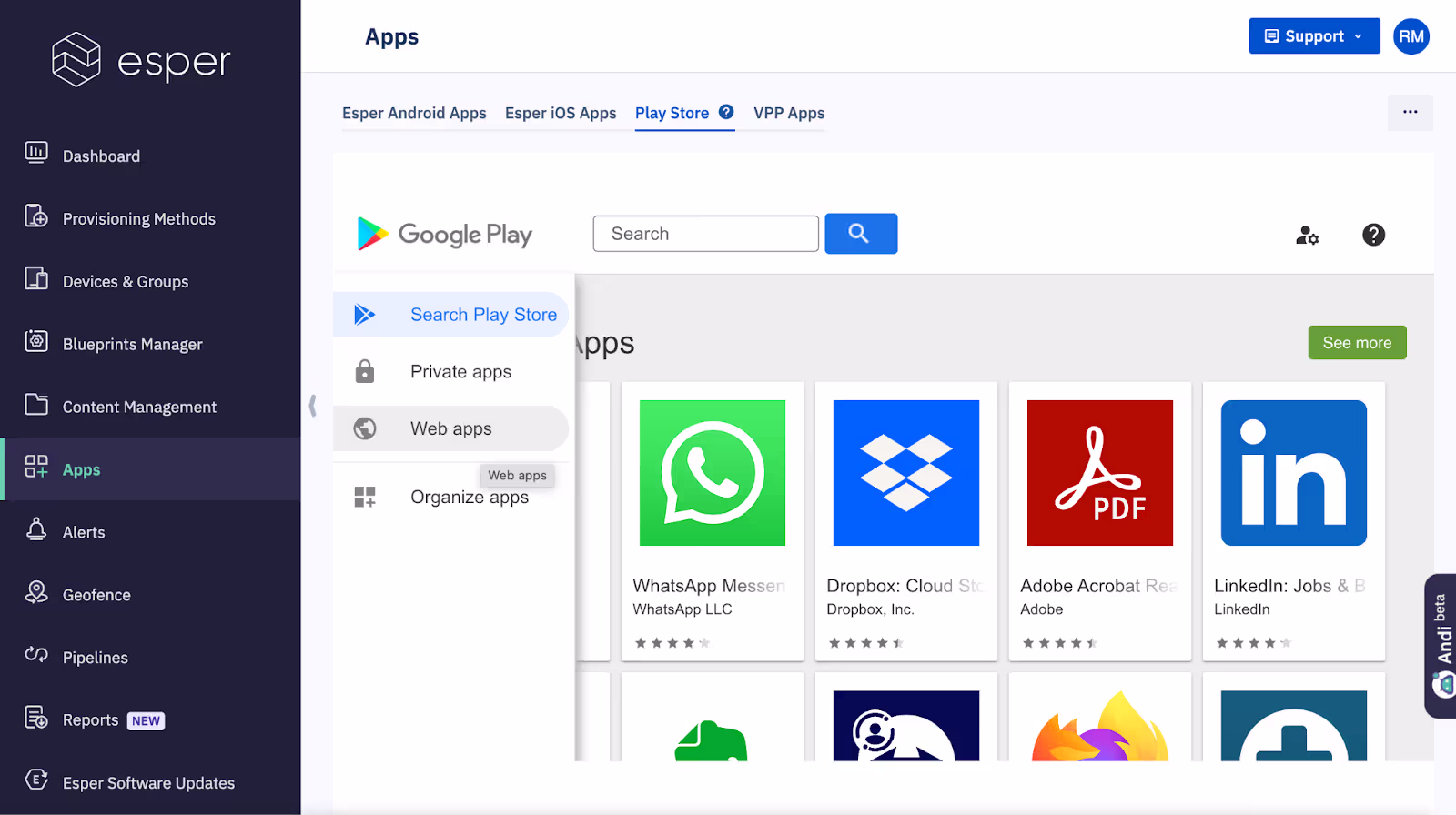Switch to Esper iOS Apps tab

pyautogui.click(x=561, y=113)
